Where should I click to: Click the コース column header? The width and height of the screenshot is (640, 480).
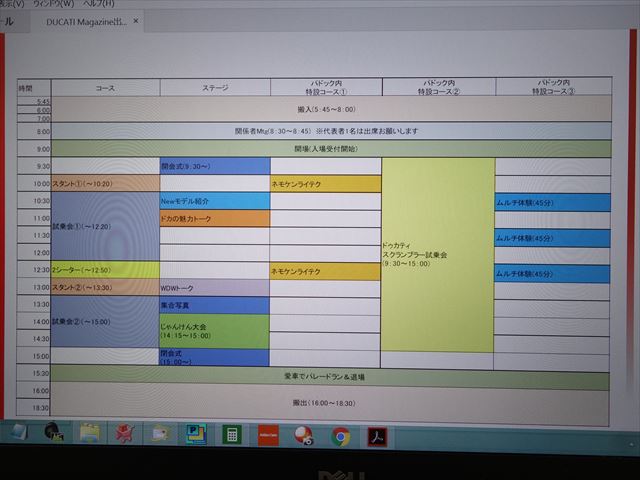105,88
